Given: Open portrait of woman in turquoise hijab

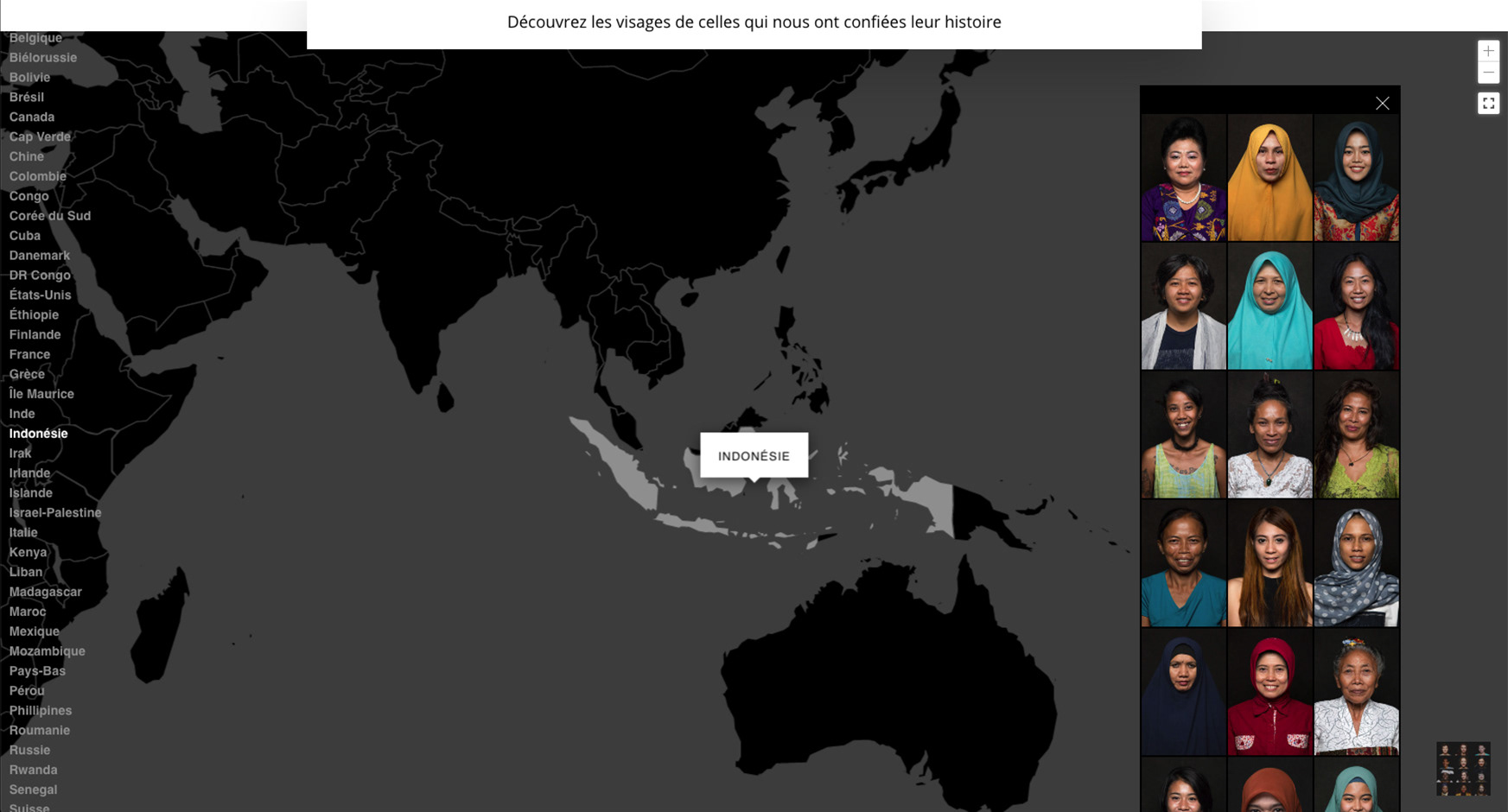Looking at the screenshot, I should pos(1269,307).
